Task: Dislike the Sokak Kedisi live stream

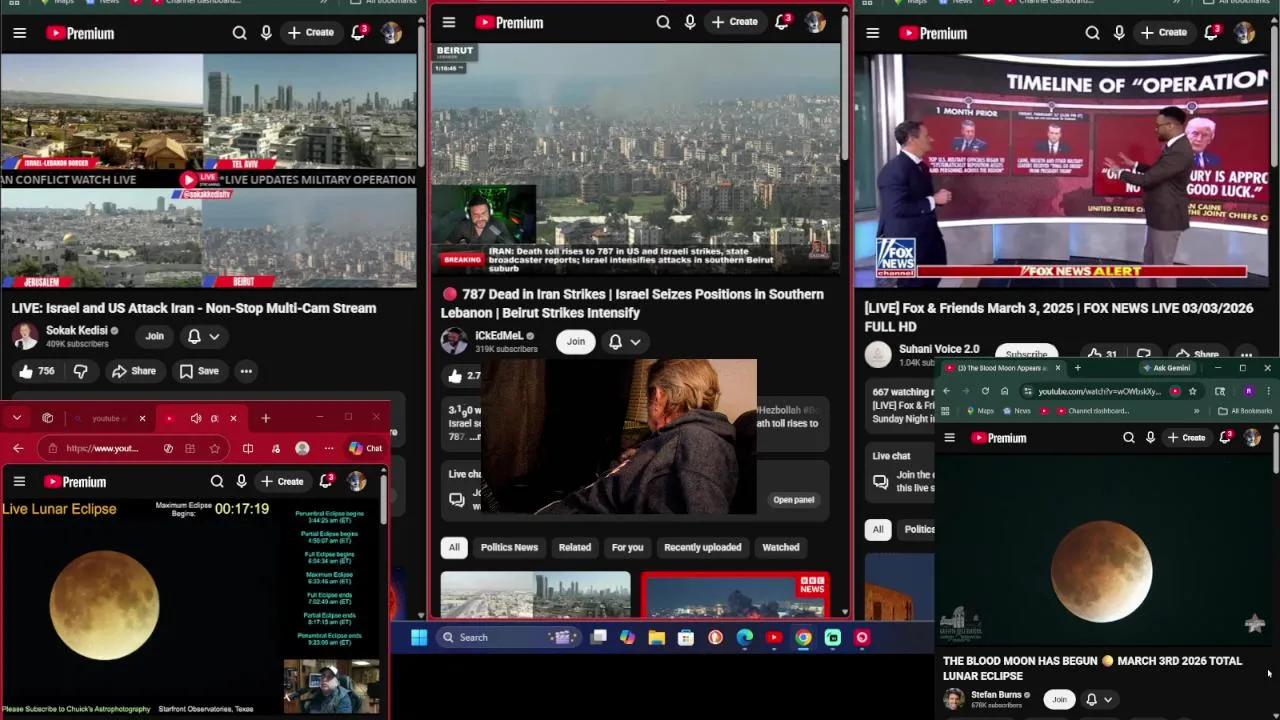Action: (81, 371)
